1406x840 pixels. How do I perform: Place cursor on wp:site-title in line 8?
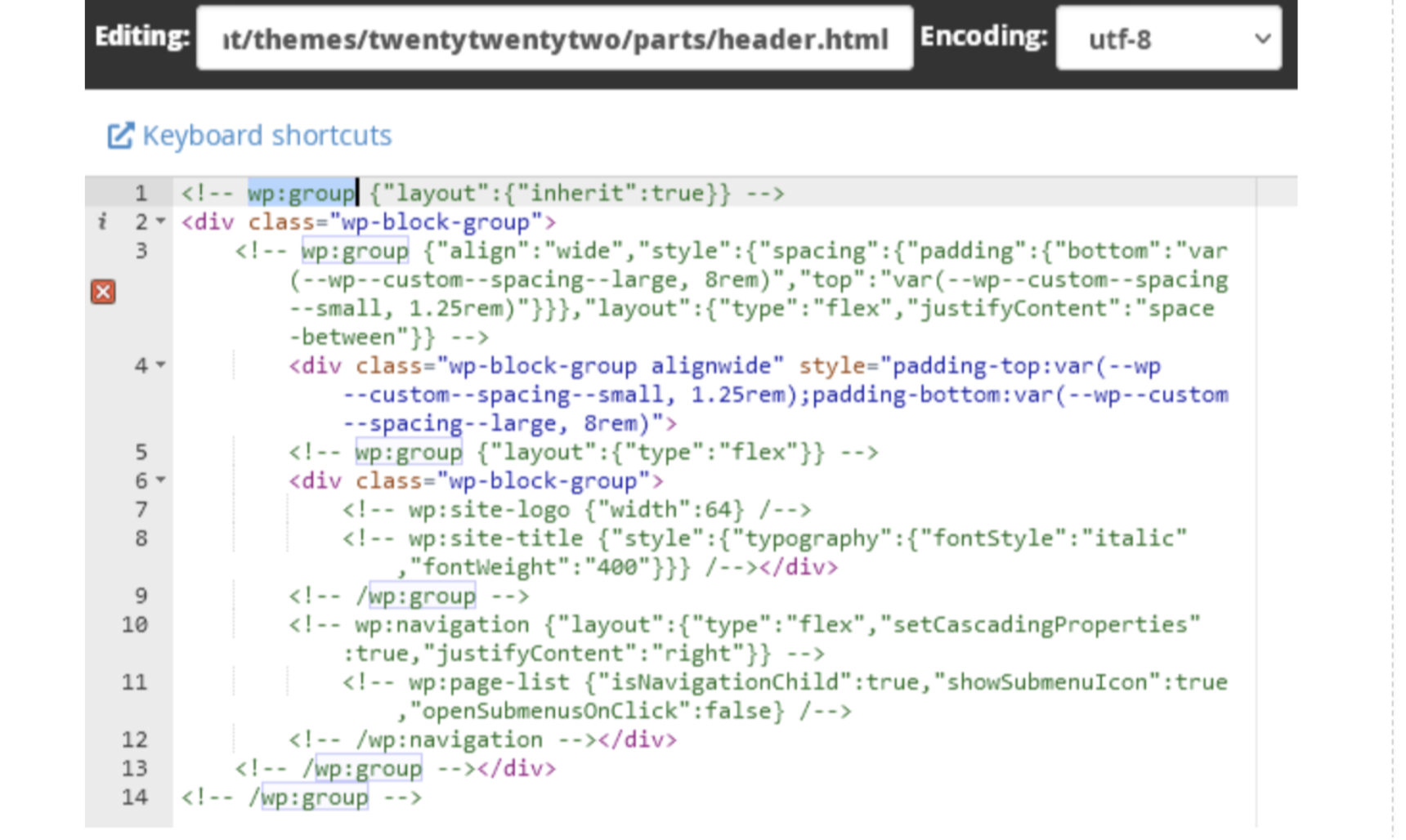pos(495,538)
